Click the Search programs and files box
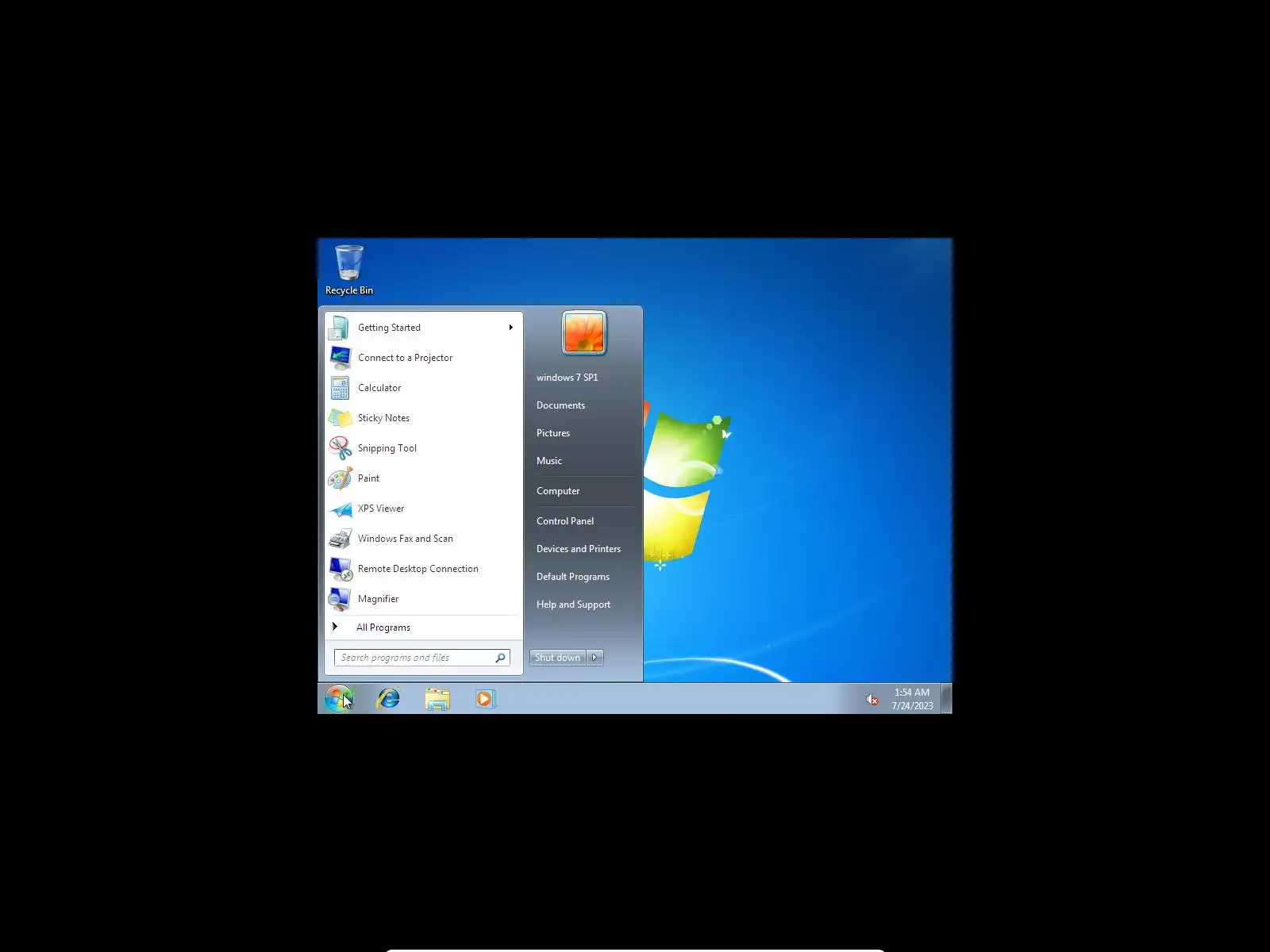Image resolution: width=1270 pixels, height=952 pixels. tap(422, 658)
